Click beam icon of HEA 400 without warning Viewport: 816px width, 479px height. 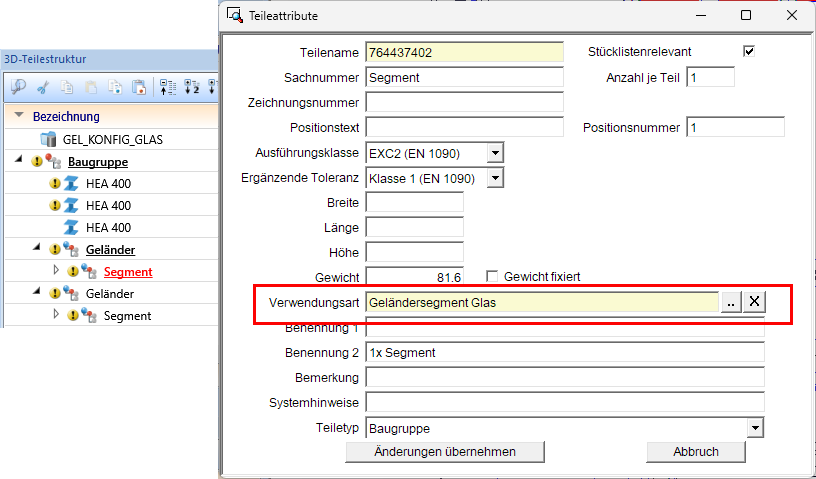point(71,228)
